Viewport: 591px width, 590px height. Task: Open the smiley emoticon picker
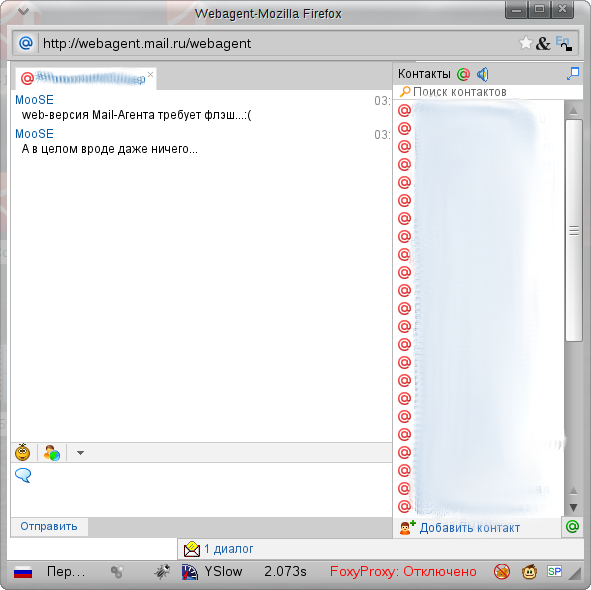click(x=23, y=452)
